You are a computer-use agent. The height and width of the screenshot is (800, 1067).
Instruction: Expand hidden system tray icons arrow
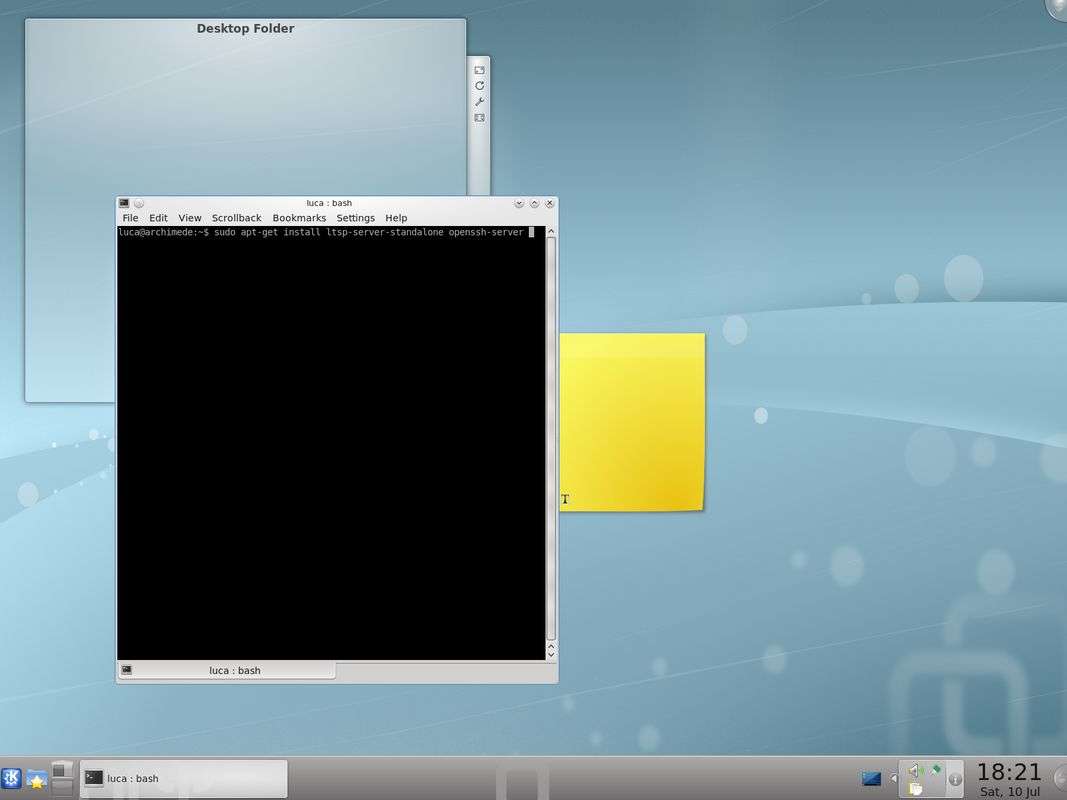(893, 778)
